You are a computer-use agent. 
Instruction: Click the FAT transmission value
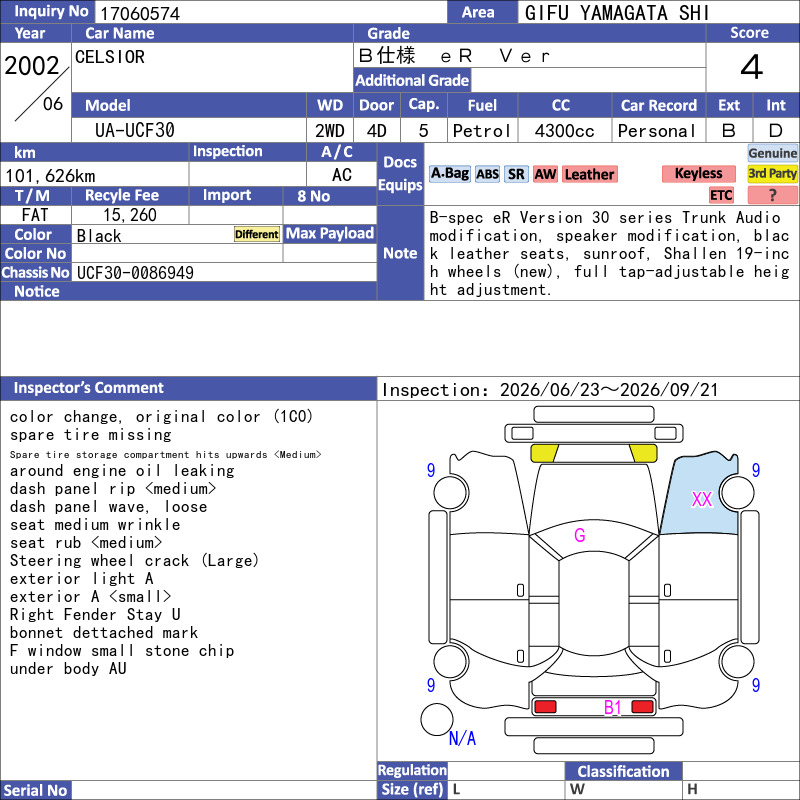[35, 215]
